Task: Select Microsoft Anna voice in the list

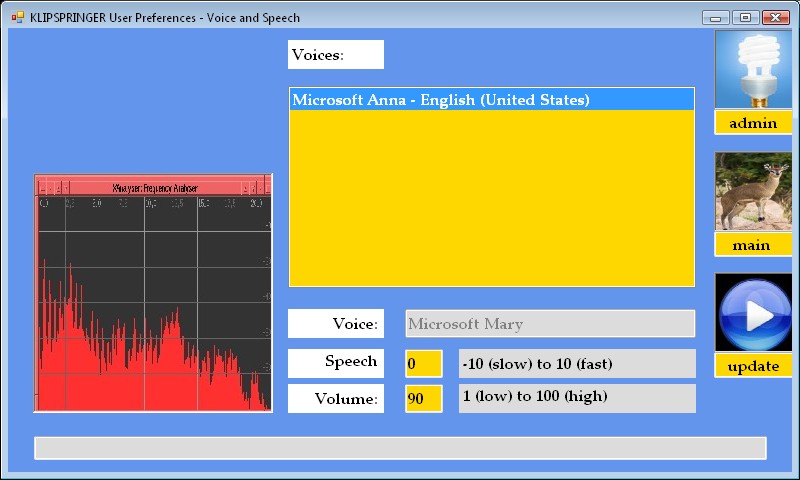Action: 492,99
